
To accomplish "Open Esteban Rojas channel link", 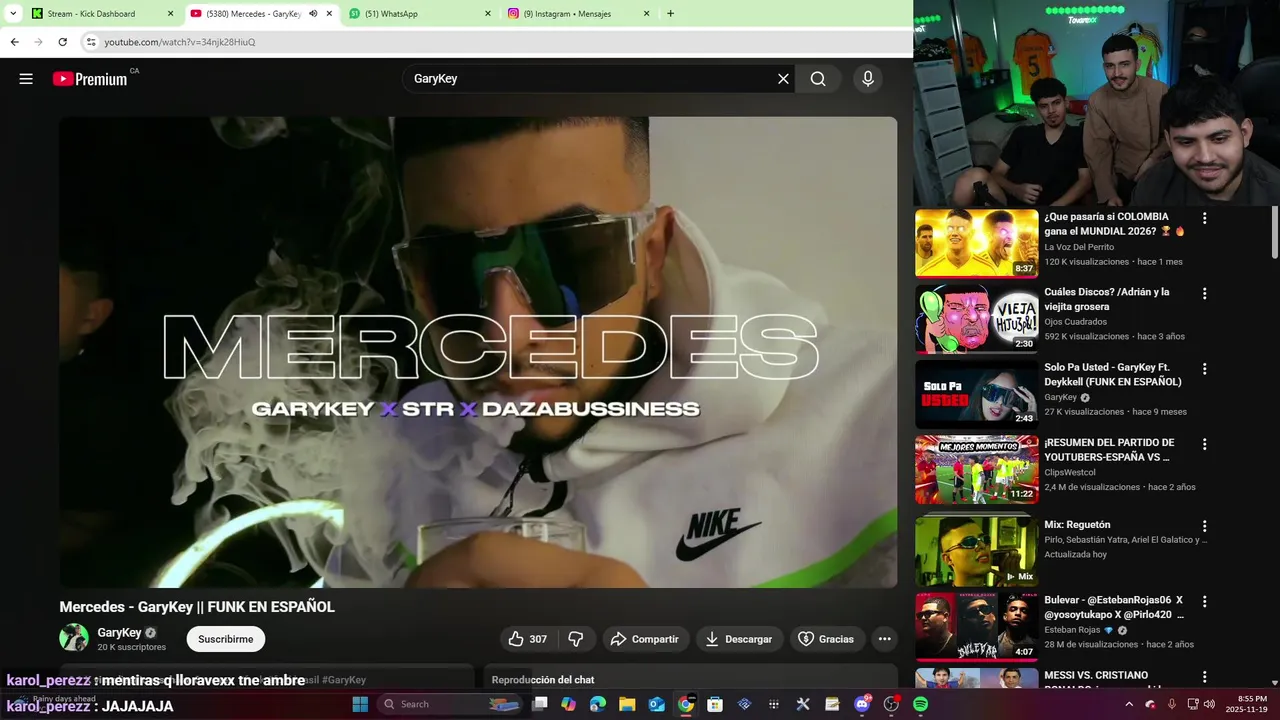I will 1072,630.
